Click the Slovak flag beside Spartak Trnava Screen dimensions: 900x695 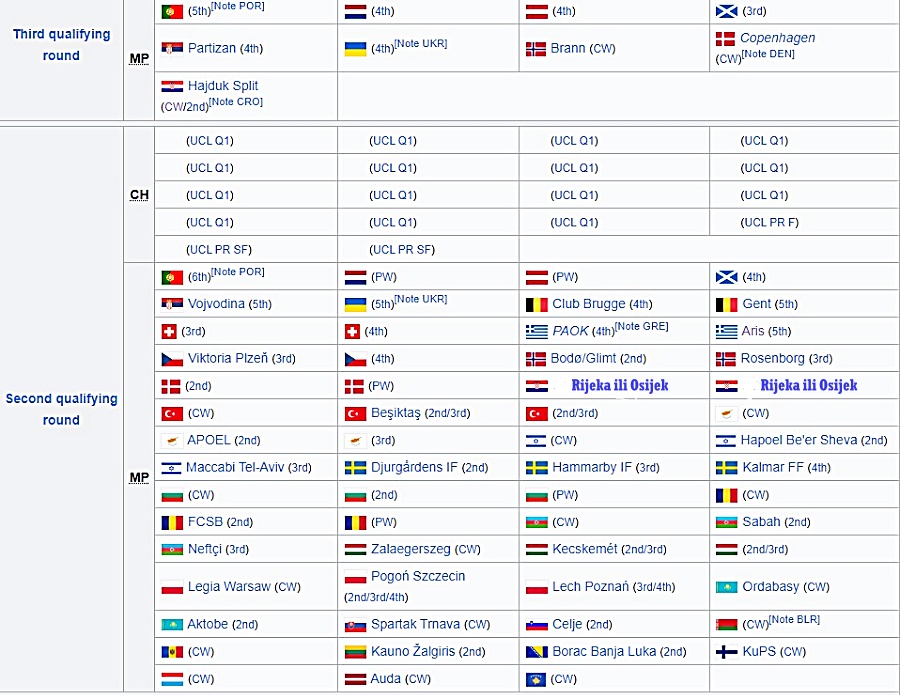pyautogui.click(x=355, y=625)
